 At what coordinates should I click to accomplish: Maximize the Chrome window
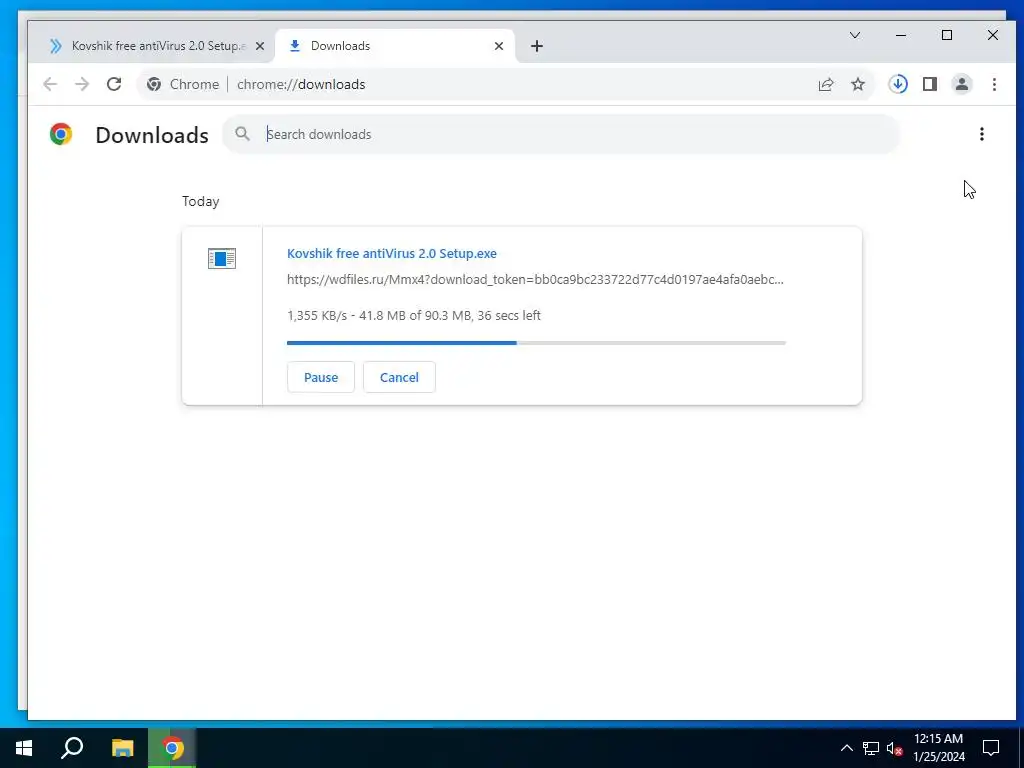(x=947, y=35)
